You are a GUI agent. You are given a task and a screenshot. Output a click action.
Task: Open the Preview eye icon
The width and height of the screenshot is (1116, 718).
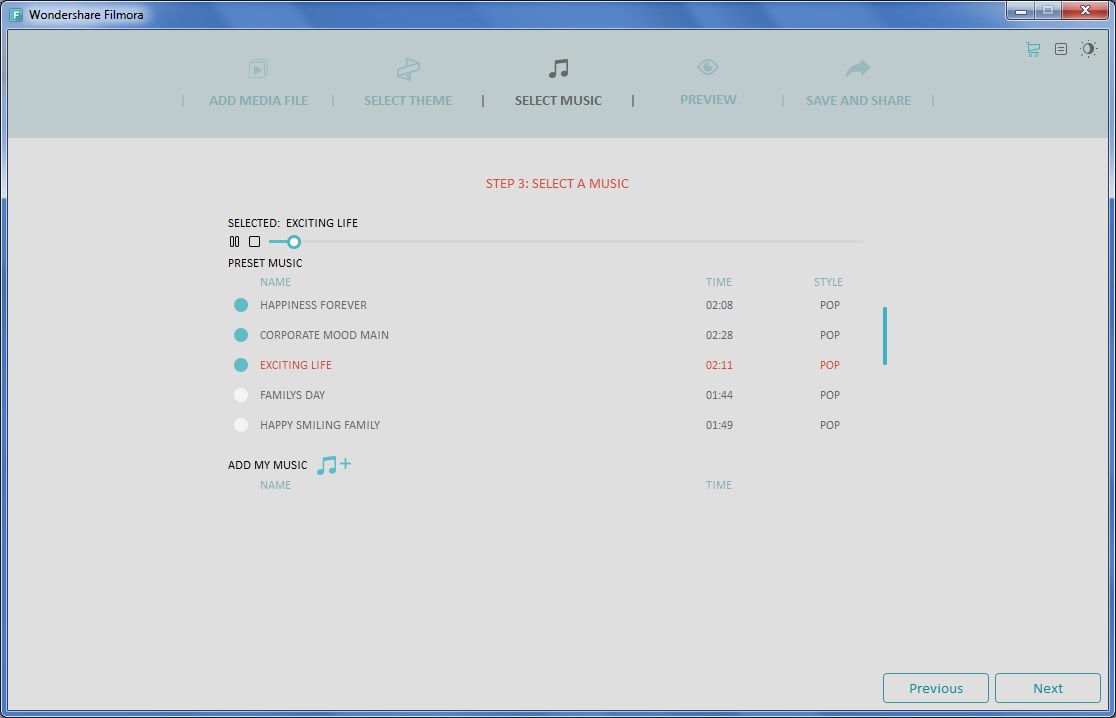pos(707,68)
